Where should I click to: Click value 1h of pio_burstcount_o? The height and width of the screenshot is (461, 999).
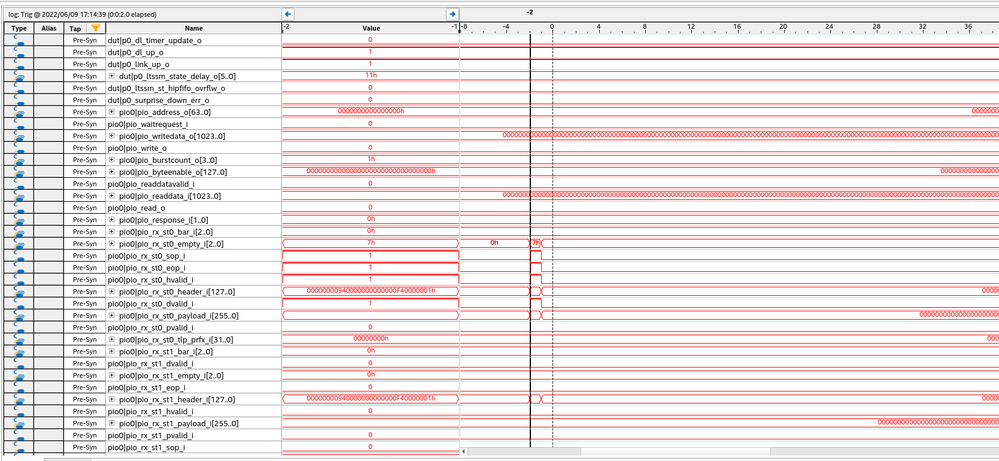pyautogui.click(x=370, y=160)
